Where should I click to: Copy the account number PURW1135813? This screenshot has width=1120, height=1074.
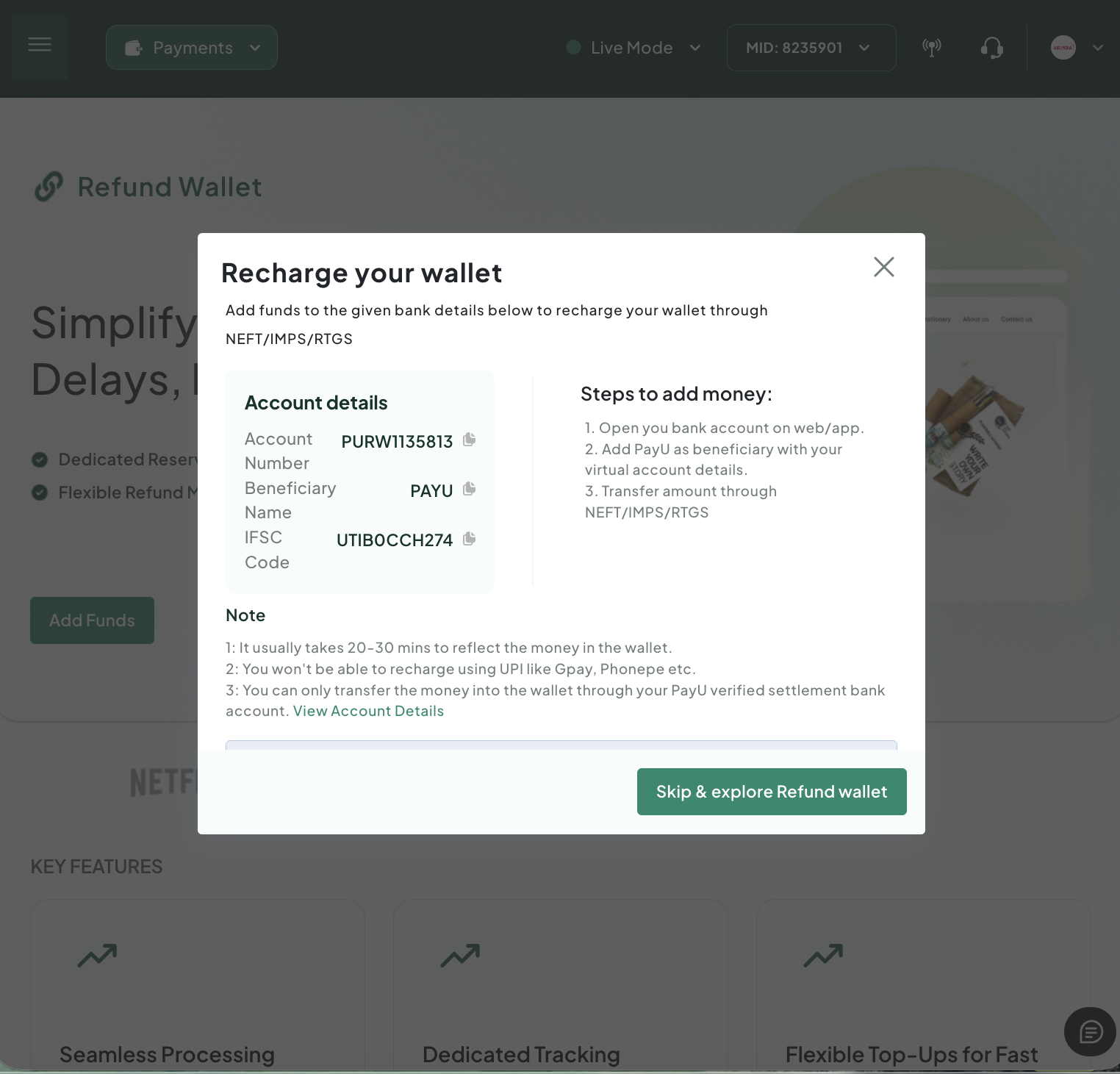pos(470,440)
